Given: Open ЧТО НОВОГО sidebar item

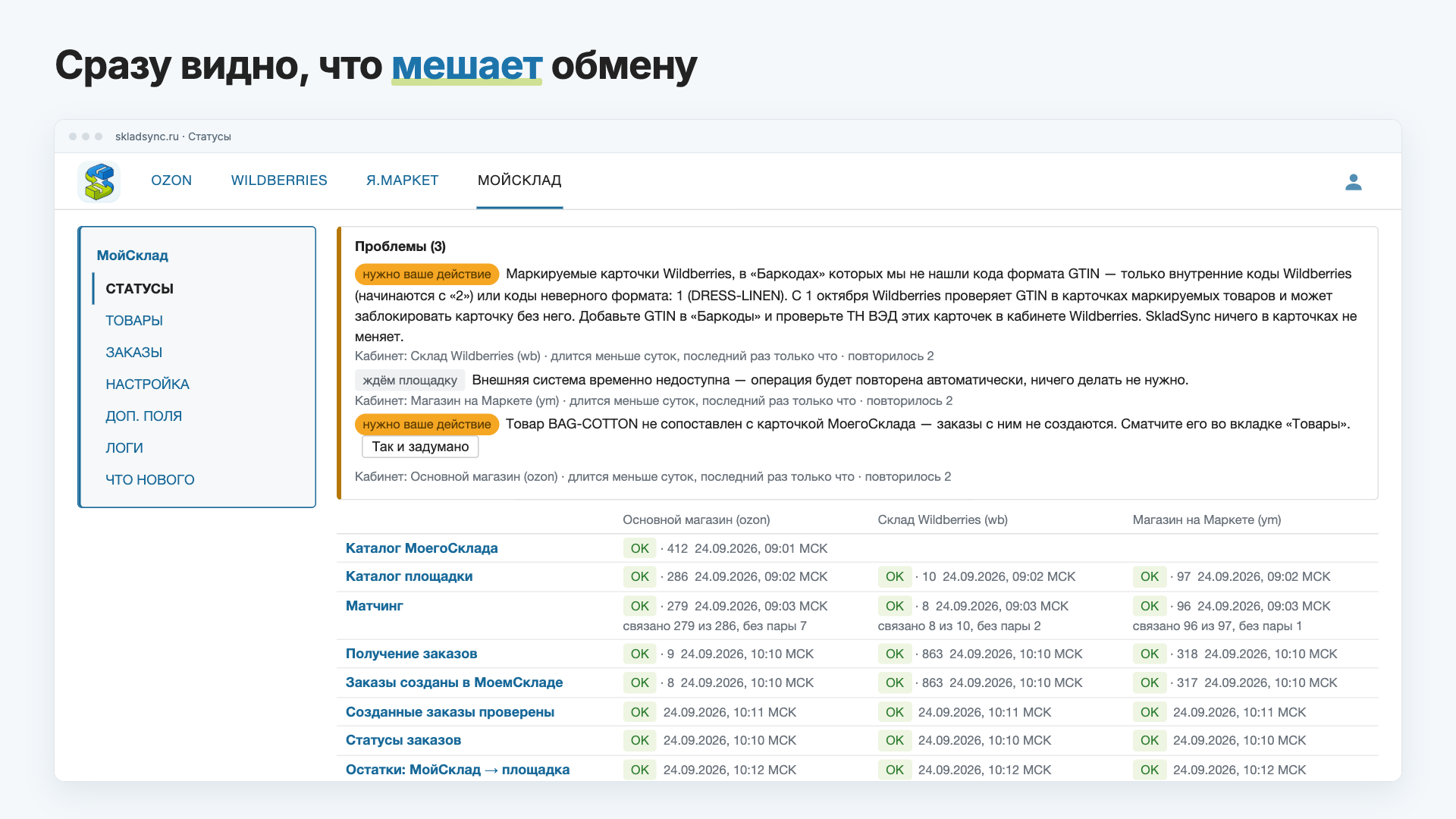Looking at the screenshot, I should 150,480.
